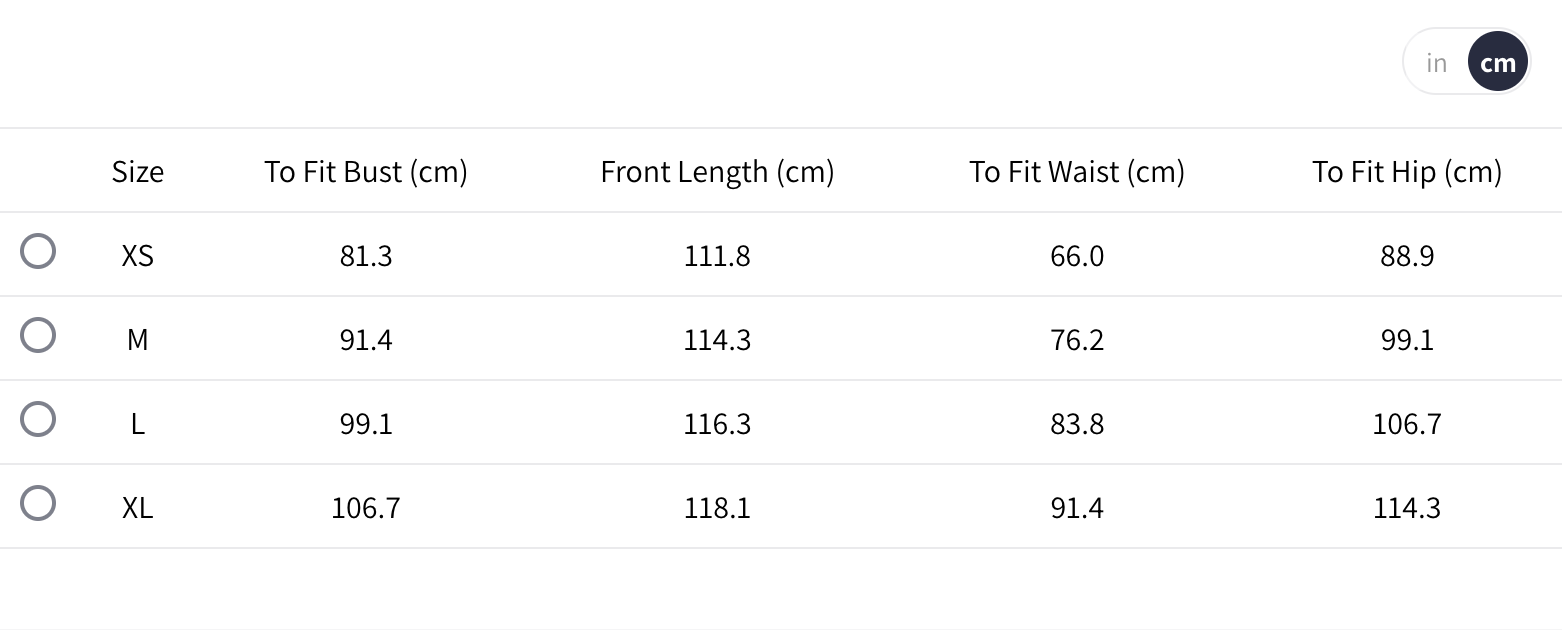Viewport: 1562px width, 630px height.
Task: Click the M waist value 76.2
Action: (x=1077, y=340)
